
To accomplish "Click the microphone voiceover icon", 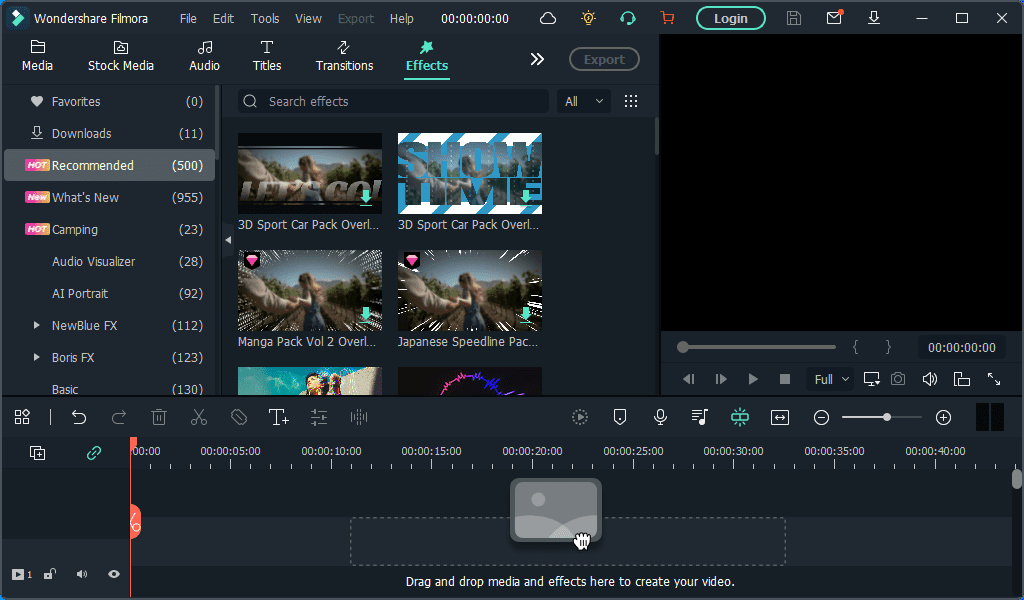I will click(x=660, y=417).
